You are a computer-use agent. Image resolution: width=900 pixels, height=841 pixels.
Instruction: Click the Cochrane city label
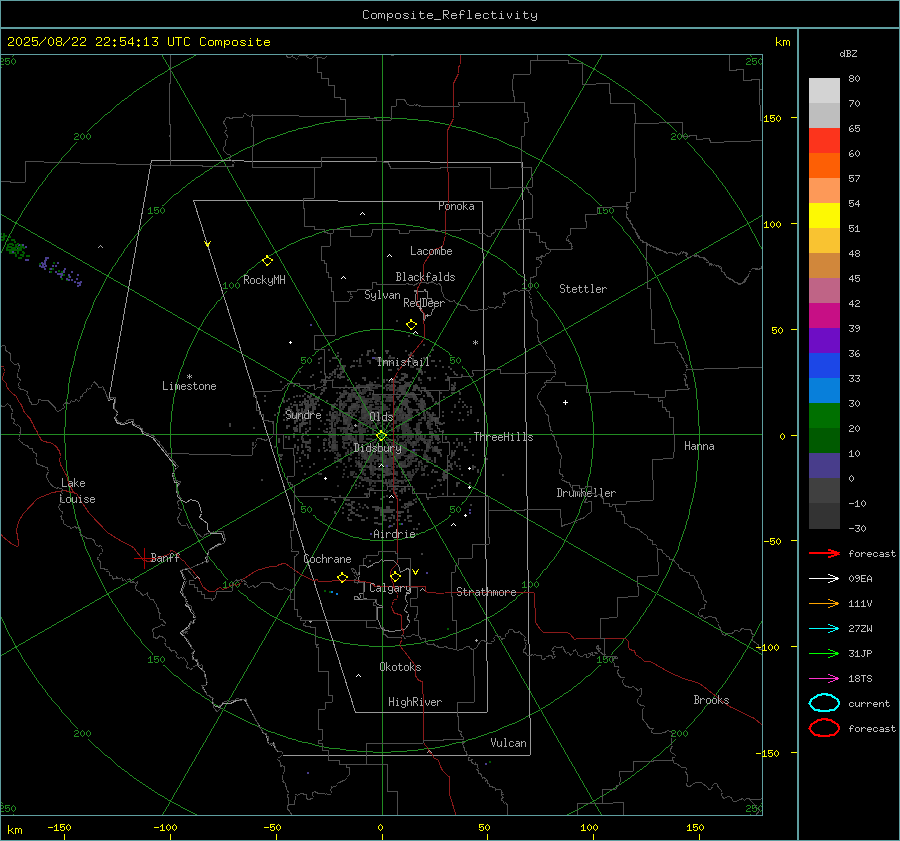click(327, 559)
